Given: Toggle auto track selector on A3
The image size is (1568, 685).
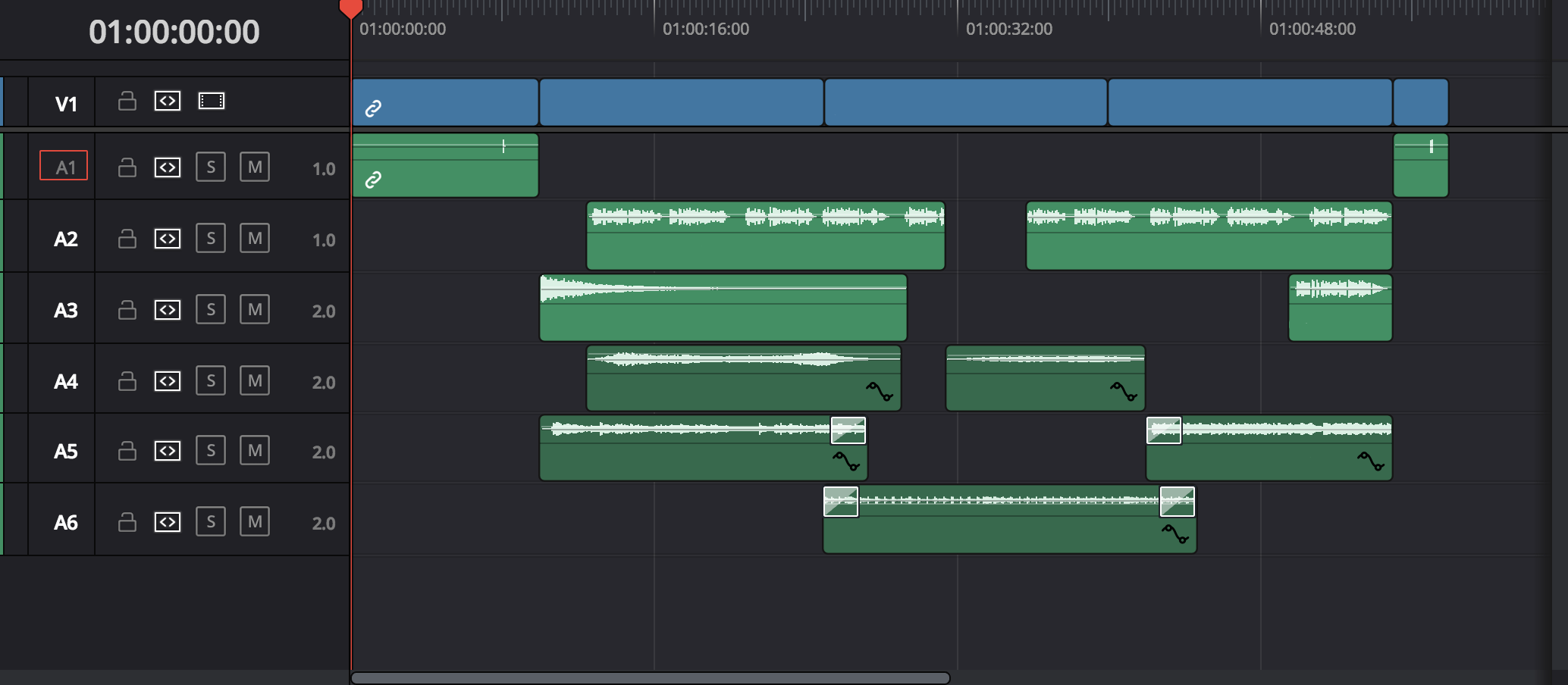Looking at the screenshot, I should [168, 310].
